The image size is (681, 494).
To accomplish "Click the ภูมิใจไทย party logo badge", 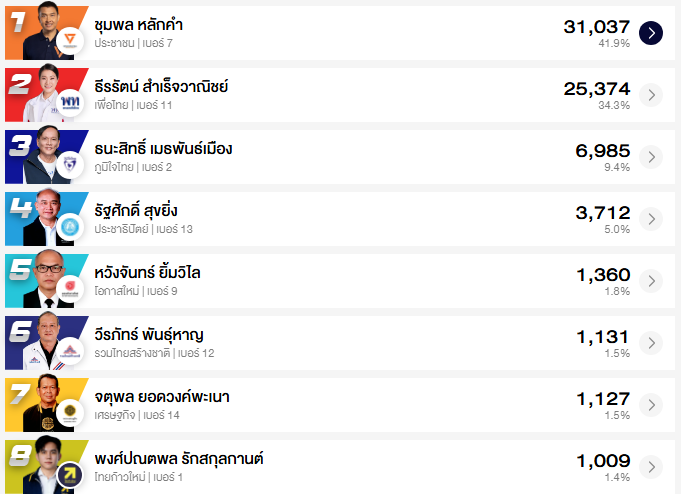I will [70, 165].
